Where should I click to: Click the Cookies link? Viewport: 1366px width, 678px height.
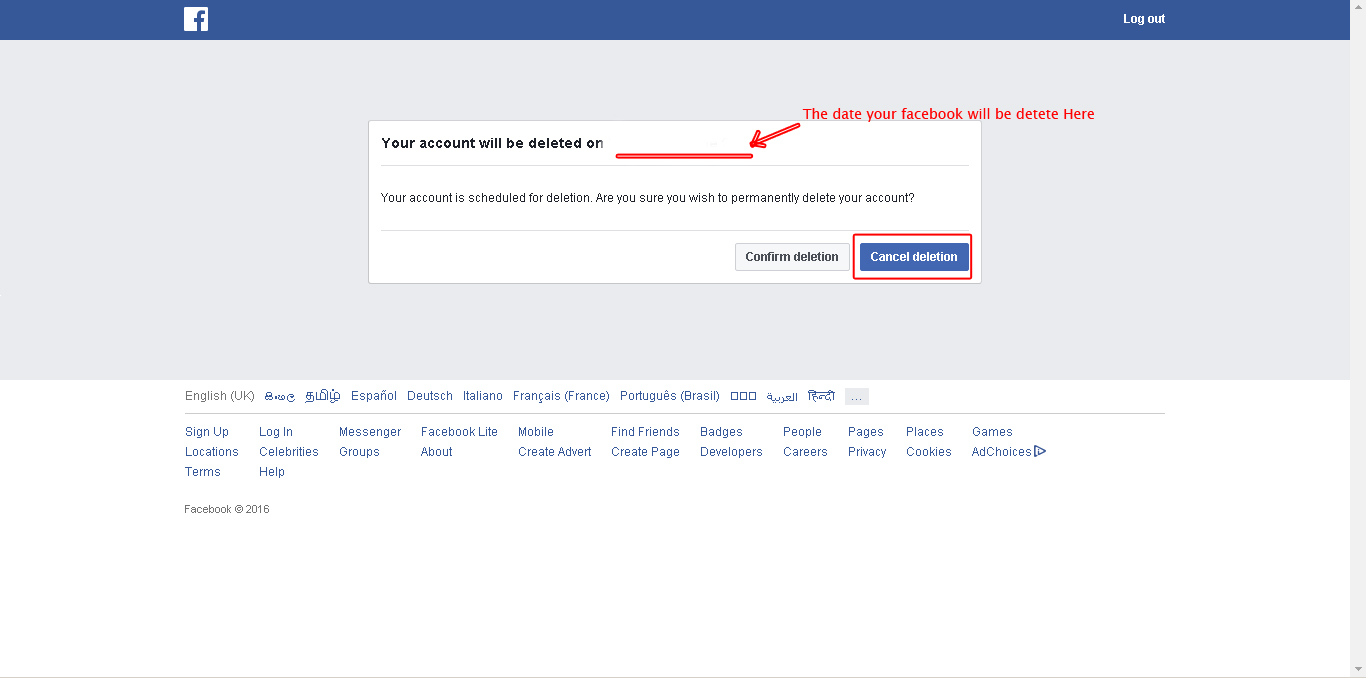(928, 451)
